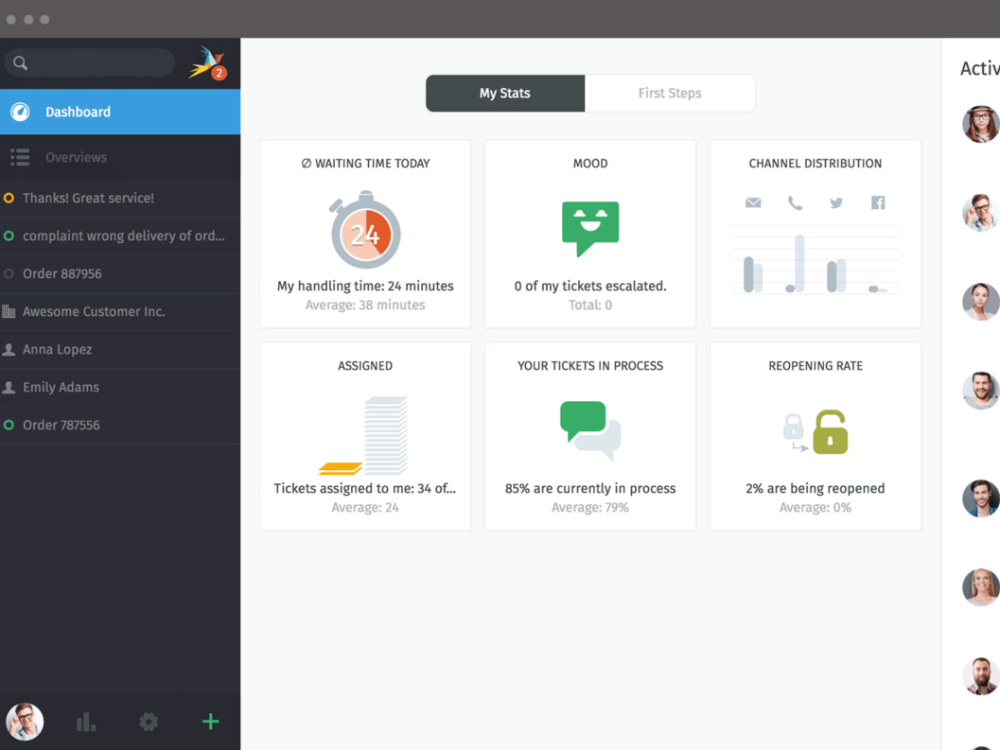Click green status circle of Order 787556
Screen dimensions: 1000x750
(9, 425)
